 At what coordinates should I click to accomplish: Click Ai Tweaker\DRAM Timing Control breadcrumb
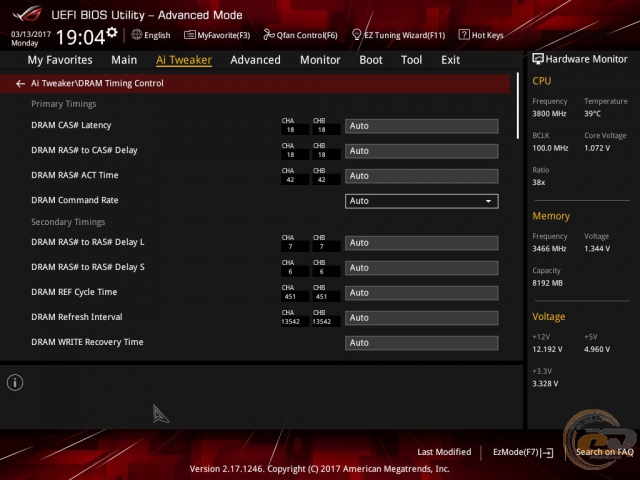coord(97,83)
